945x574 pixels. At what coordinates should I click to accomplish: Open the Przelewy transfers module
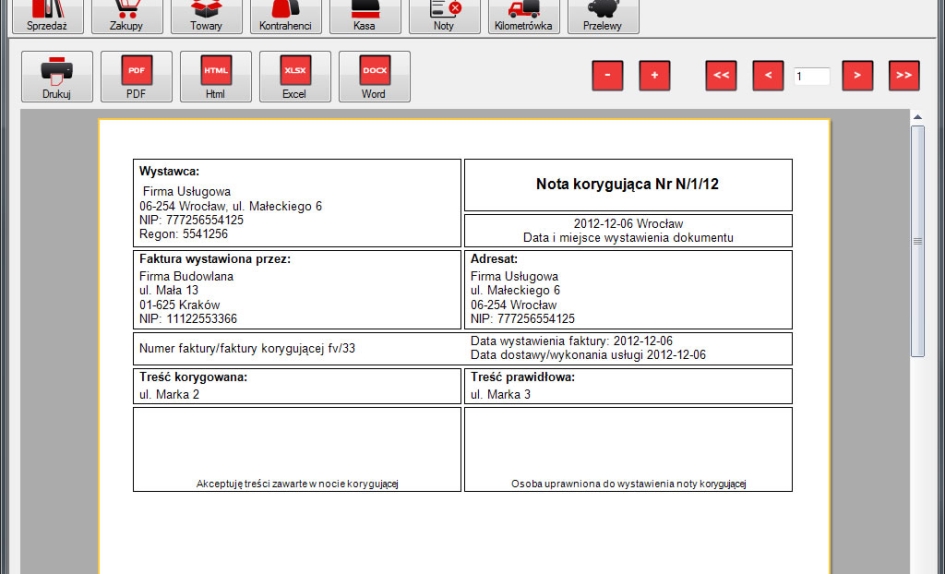[602, 15]
